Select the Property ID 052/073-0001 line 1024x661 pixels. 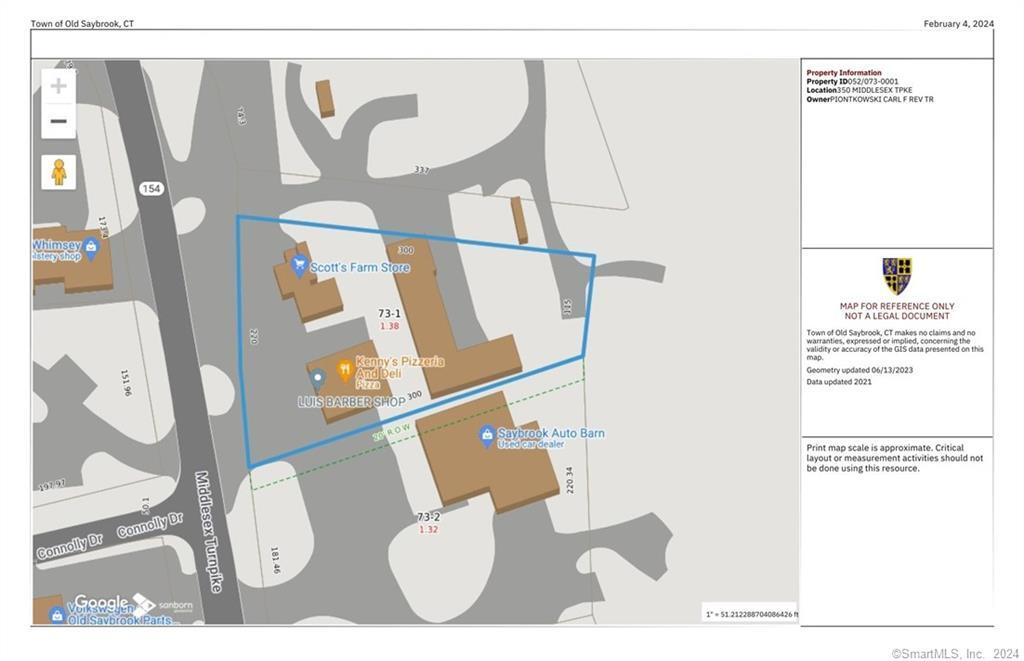click(852, 82)
